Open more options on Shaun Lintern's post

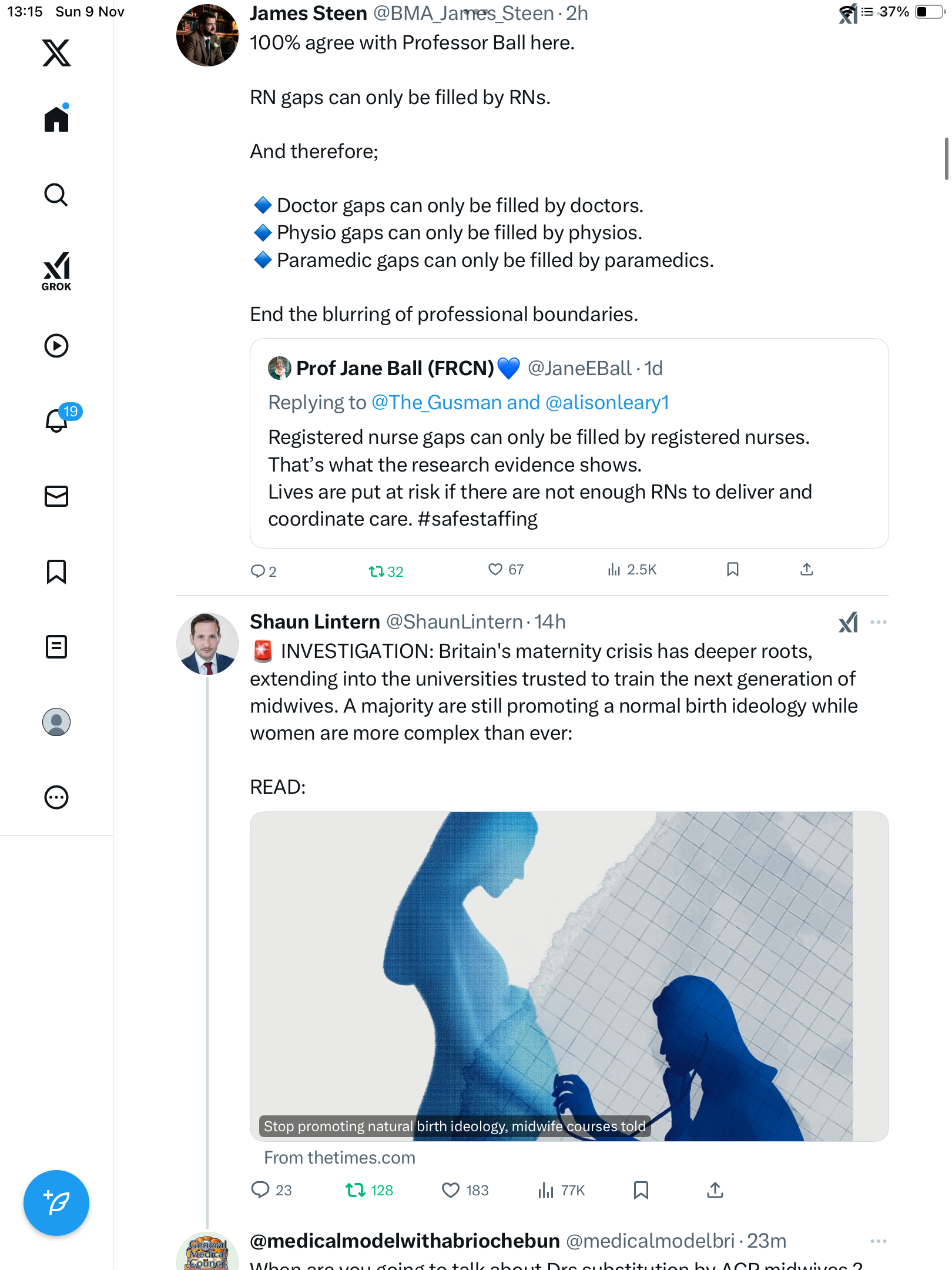(878, 622)
